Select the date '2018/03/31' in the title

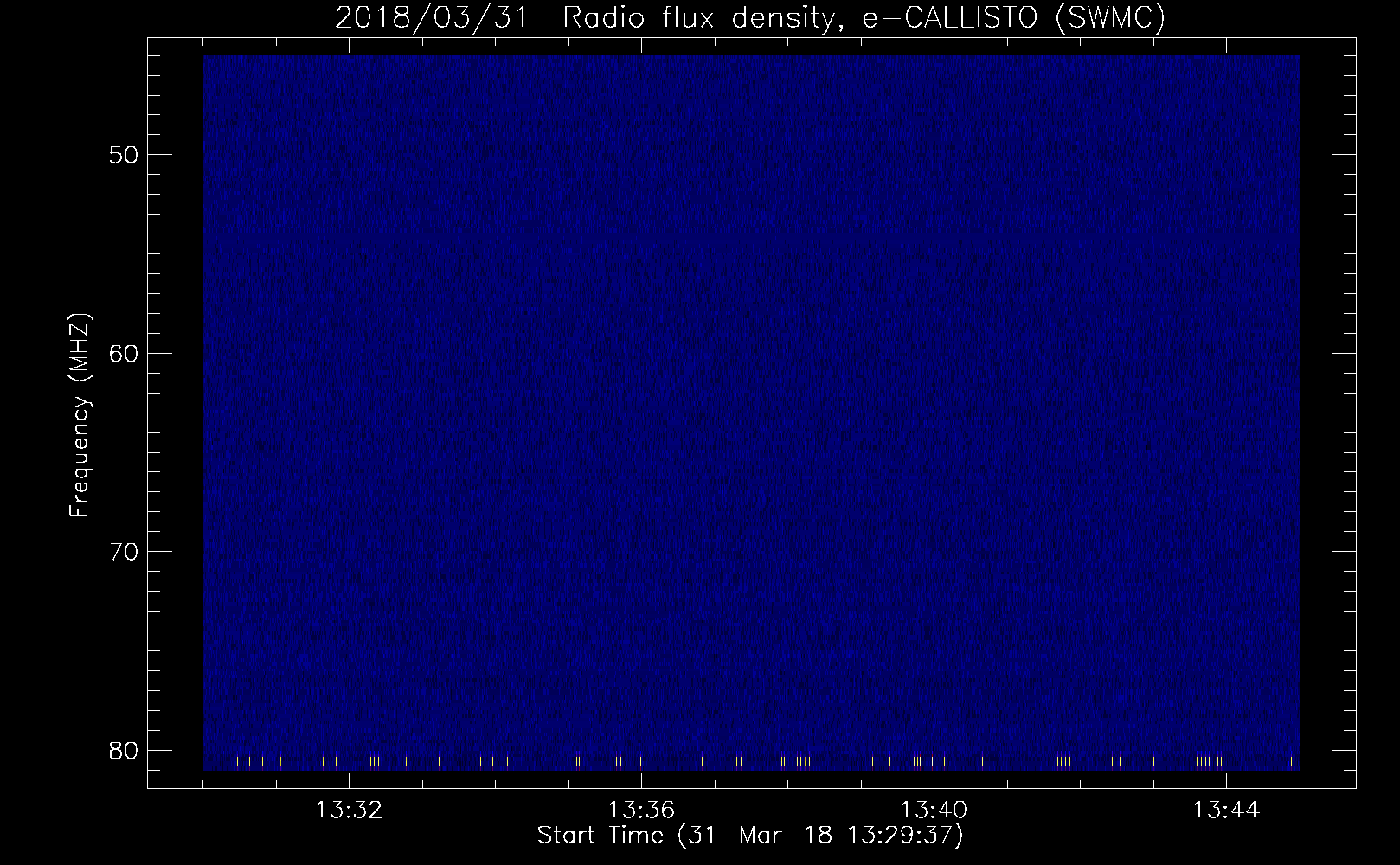tap(431, 17)
